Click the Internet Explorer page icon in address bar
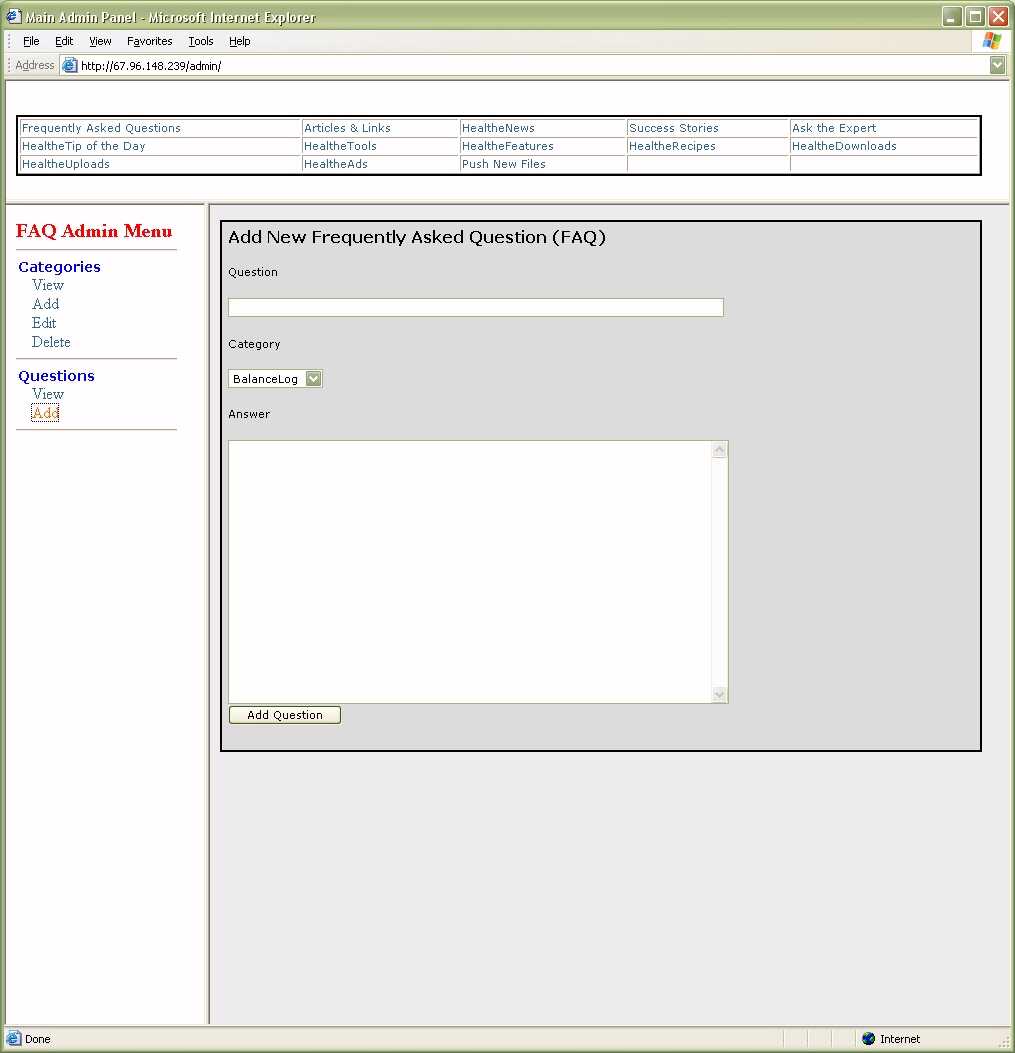1015x1053 pixels. pyautogui.click(x=70, y=66)
